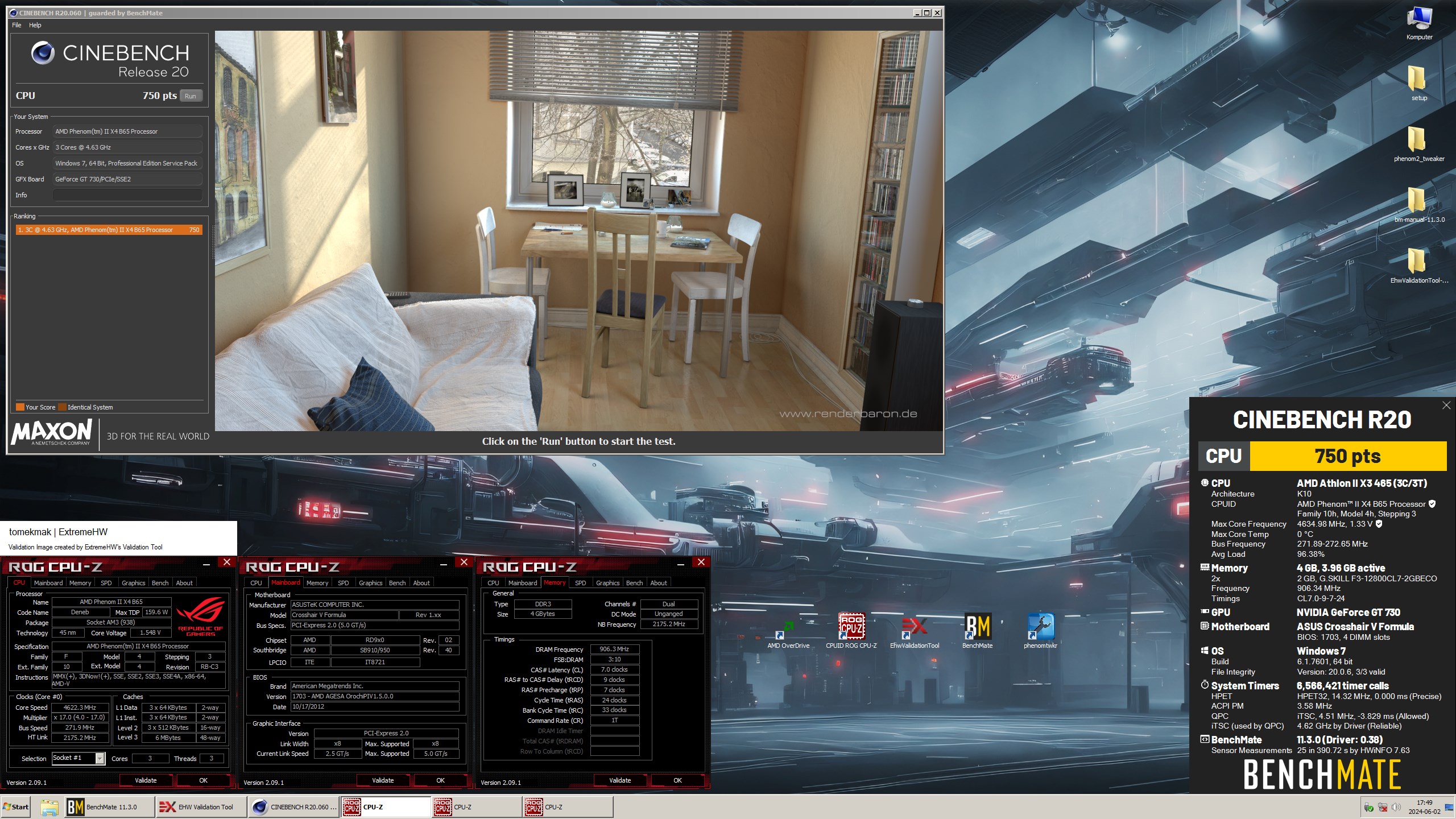Launch EhwValidationTool desktop shortcut
The height and width of the screenshot is (819, 1456).
914,631
